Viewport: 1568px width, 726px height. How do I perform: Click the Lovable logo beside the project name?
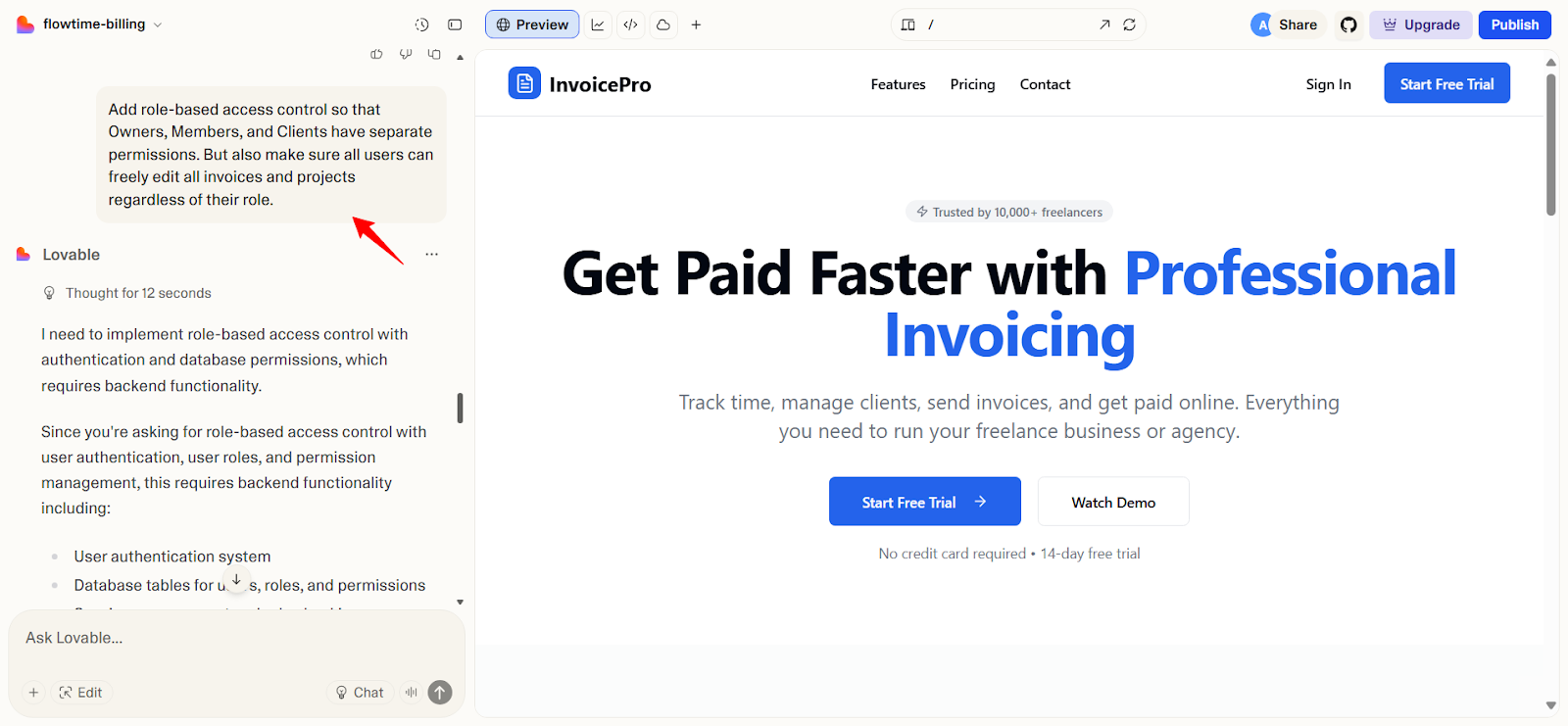pyautogui.click(x=25, y=24)
